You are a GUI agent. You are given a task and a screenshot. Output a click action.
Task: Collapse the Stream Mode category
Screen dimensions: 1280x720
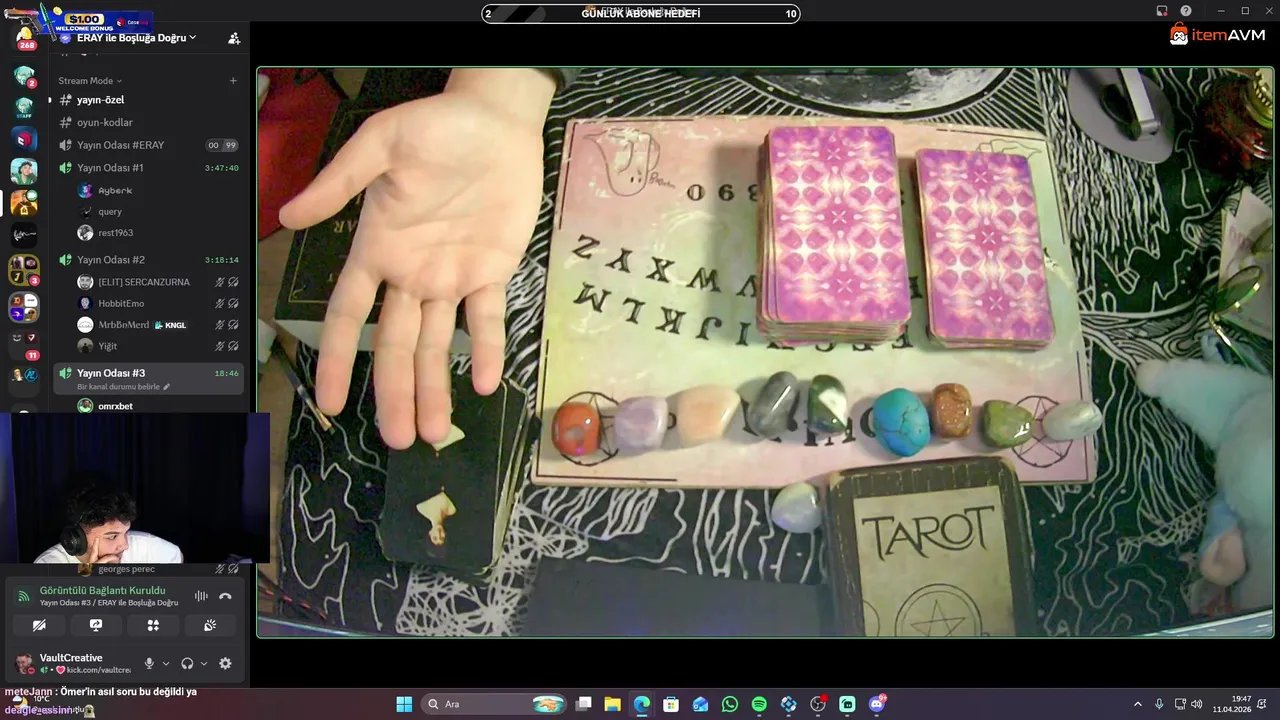pyautogui.click(x=90, y=81)
